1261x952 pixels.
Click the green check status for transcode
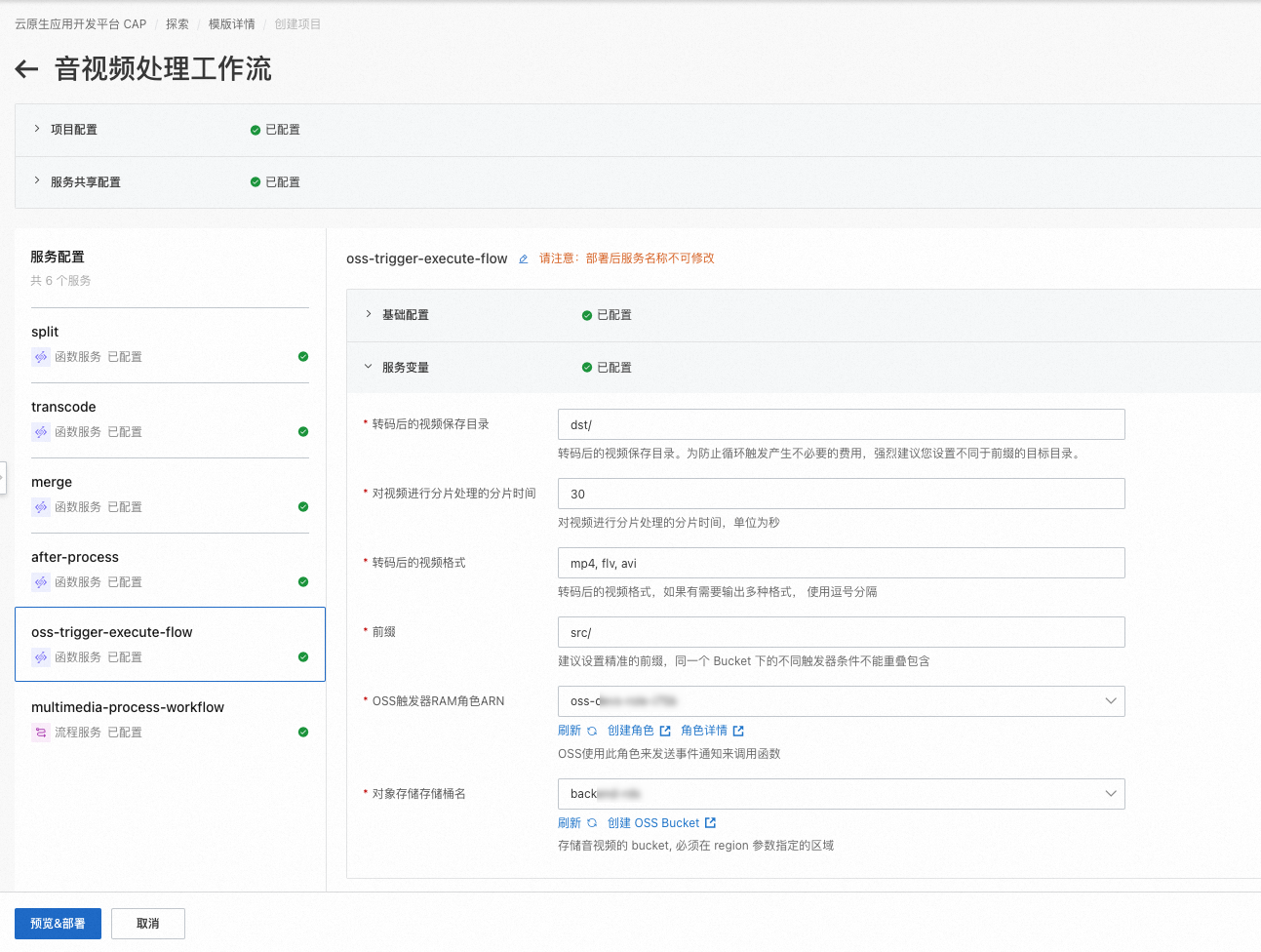(x=303, y=432)
